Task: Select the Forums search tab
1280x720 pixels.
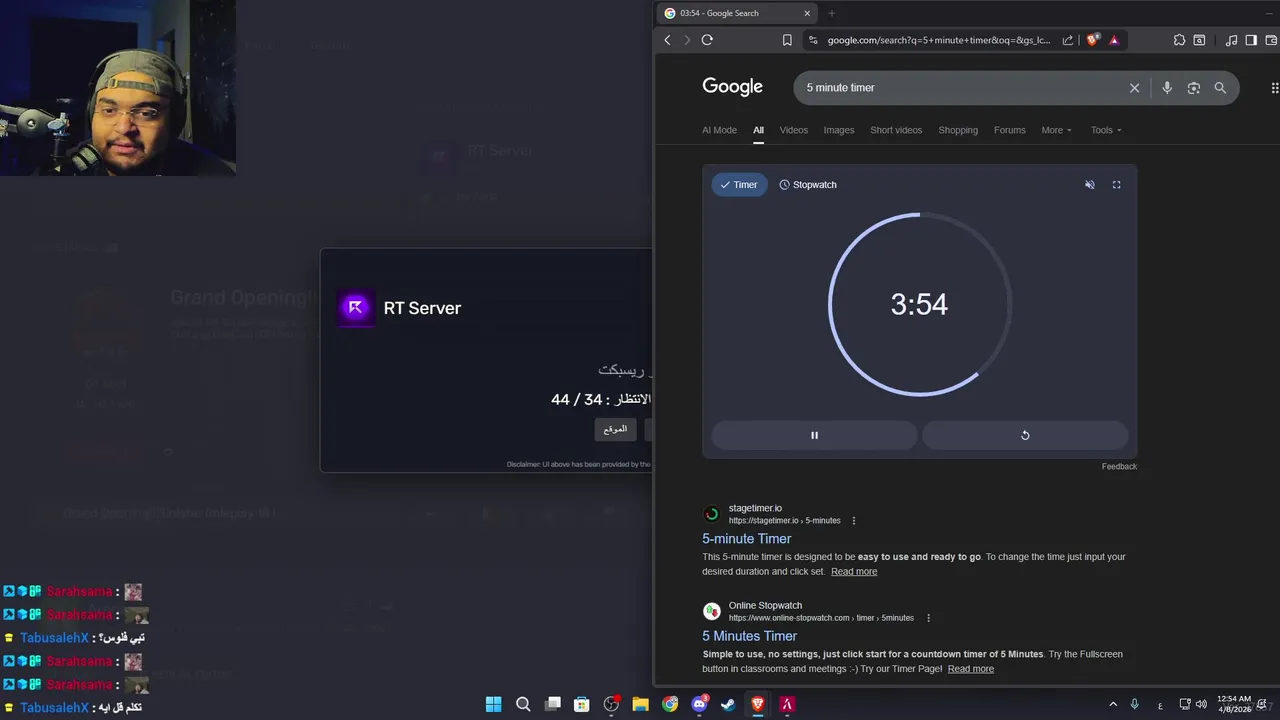Action: tap(1010, 130)
